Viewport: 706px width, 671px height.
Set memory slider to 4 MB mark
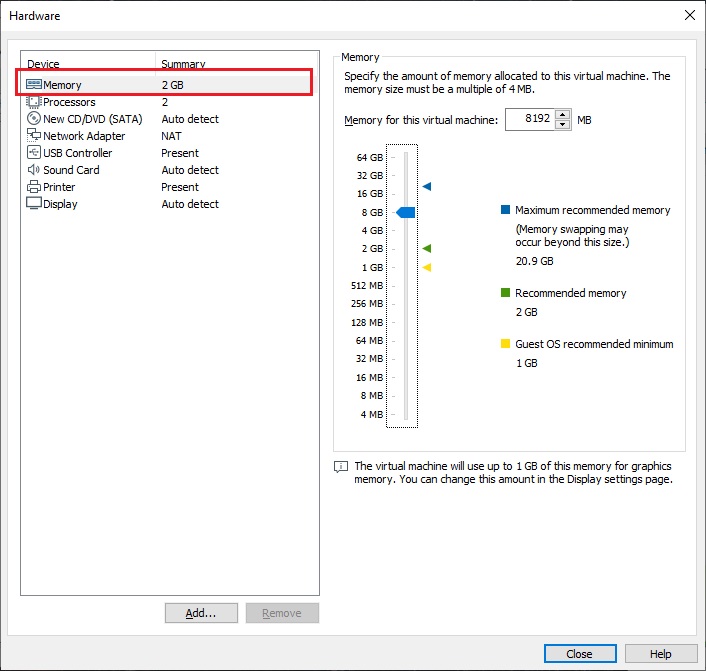click(x=406, y=414)
